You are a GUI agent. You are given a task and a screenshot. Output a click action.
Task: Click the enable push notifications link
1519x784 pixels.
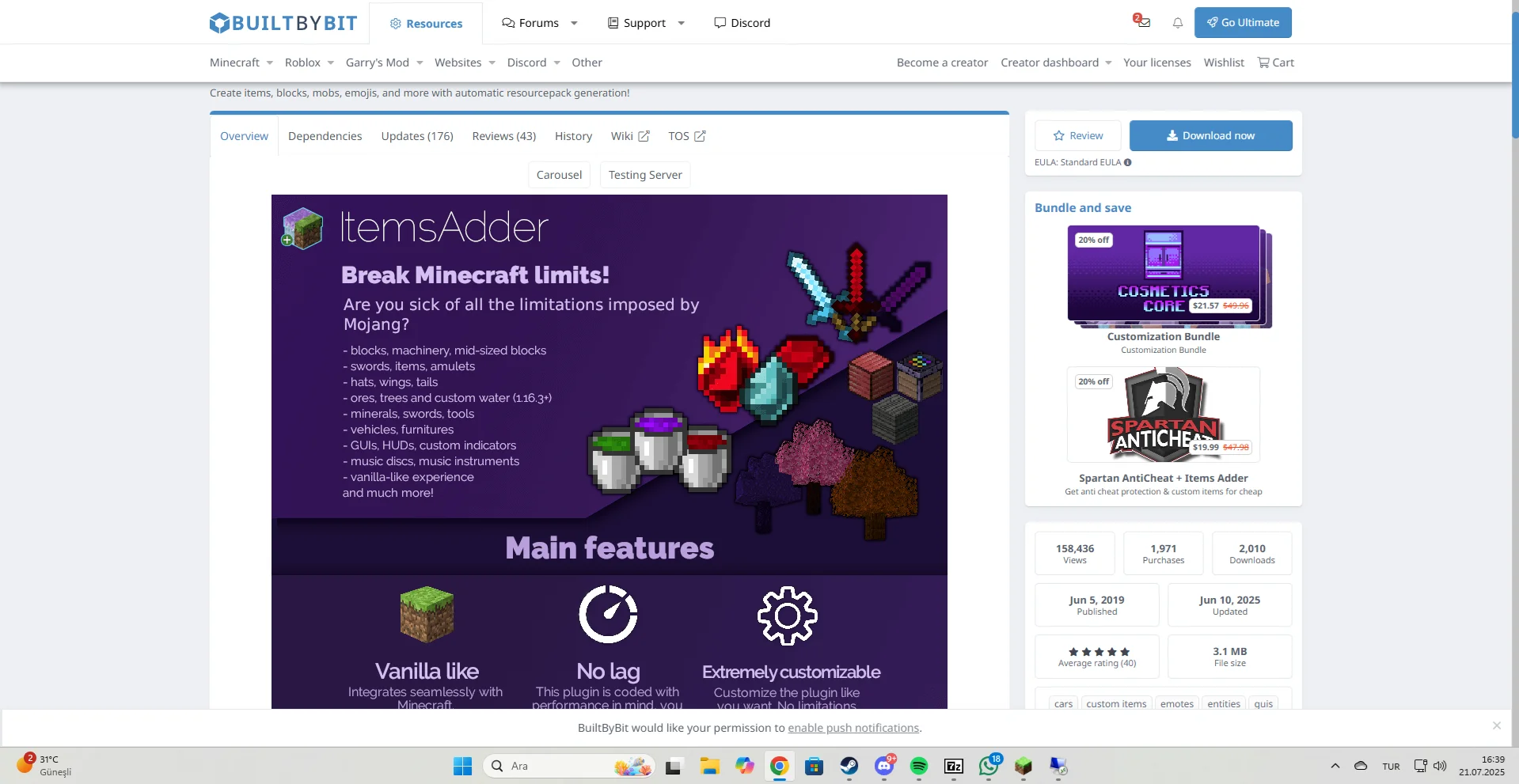(853, 728)
